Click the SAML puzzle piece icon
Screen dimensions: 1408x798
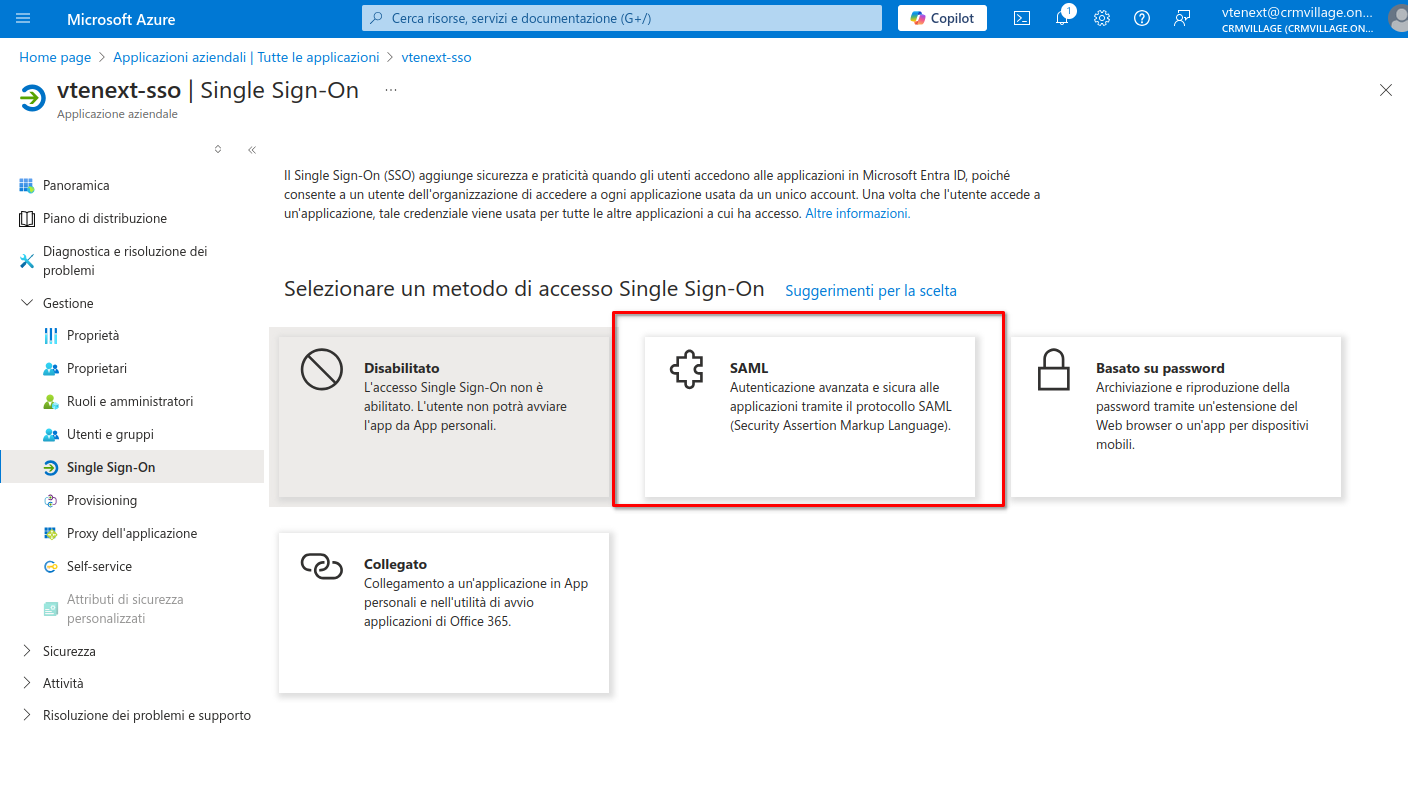[687, 370]
